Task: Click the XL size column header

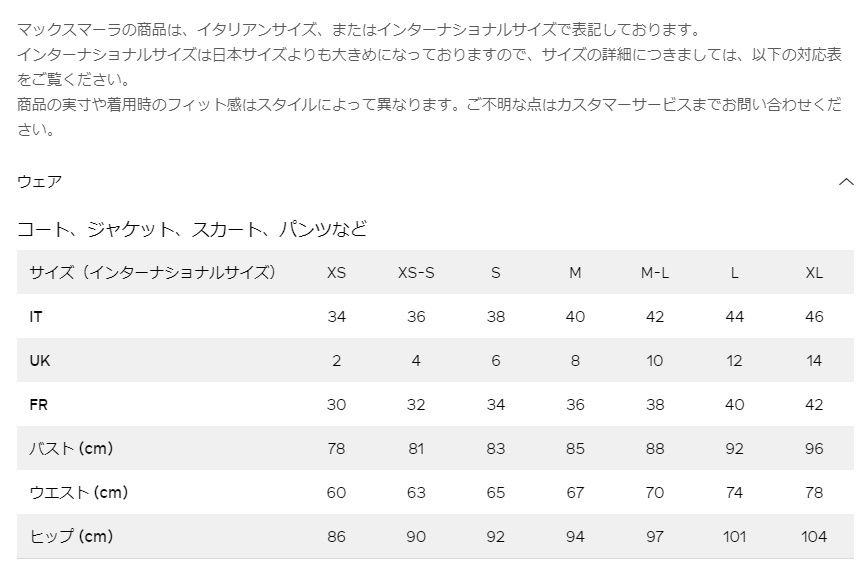Action: click(x=814, y=272)
